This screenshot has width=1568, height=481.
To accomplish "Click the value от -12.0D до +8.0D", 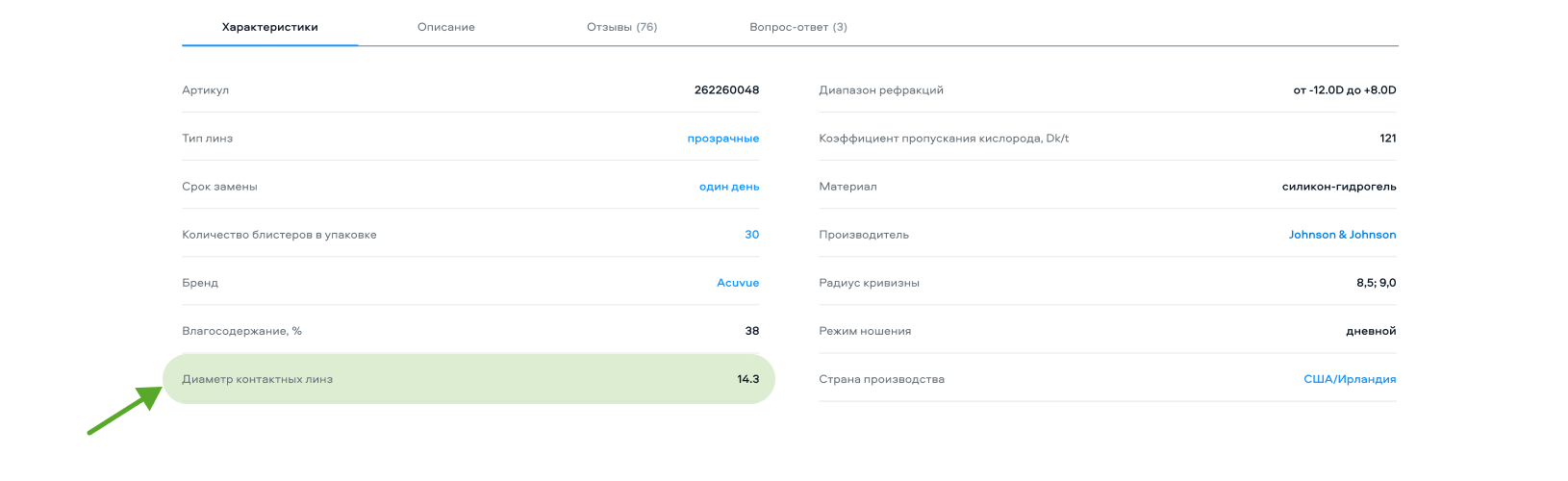I will [x=1345, y=90].
